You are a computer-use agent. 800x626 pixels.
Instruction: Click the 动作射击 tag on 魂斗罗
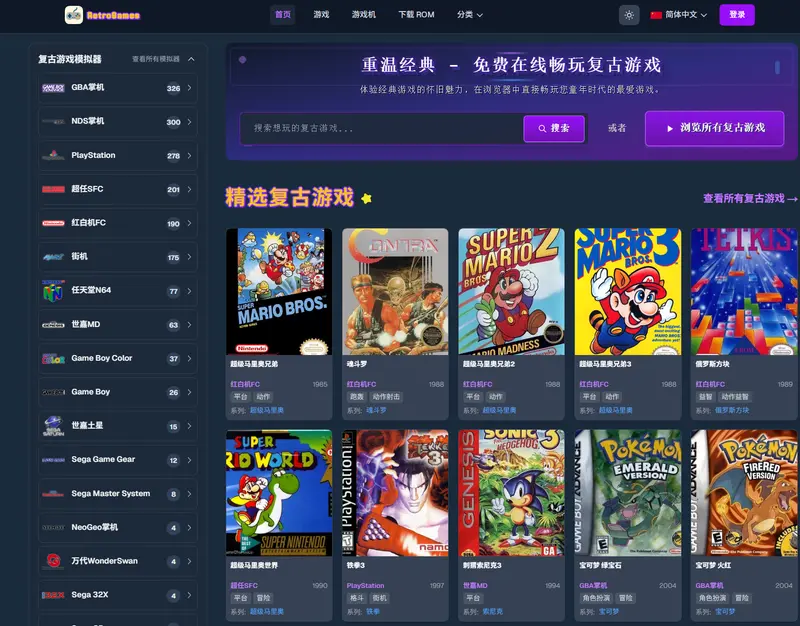click(x=386, y=396)
